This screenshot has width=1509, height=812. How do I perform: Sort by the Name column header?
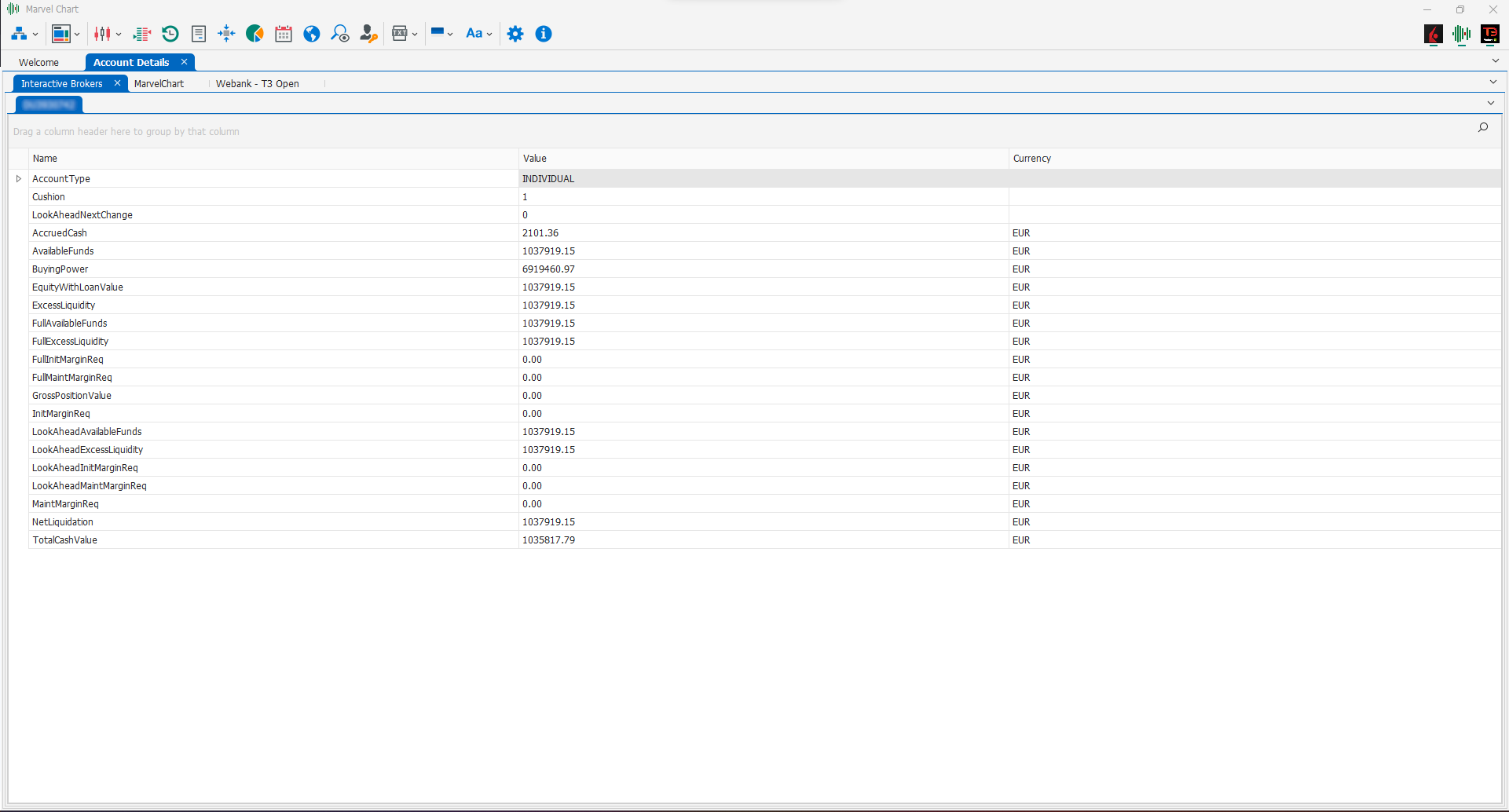point(273,159)
